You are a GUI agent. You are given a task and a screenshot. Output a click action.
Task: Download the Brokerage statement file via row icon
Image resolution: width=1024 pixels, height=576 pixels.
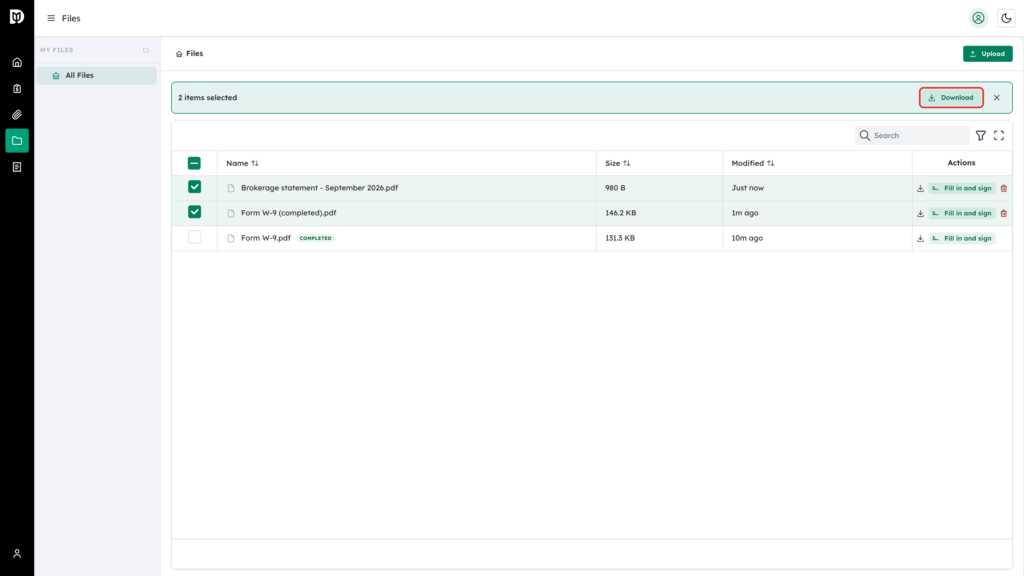pos(920,188)
